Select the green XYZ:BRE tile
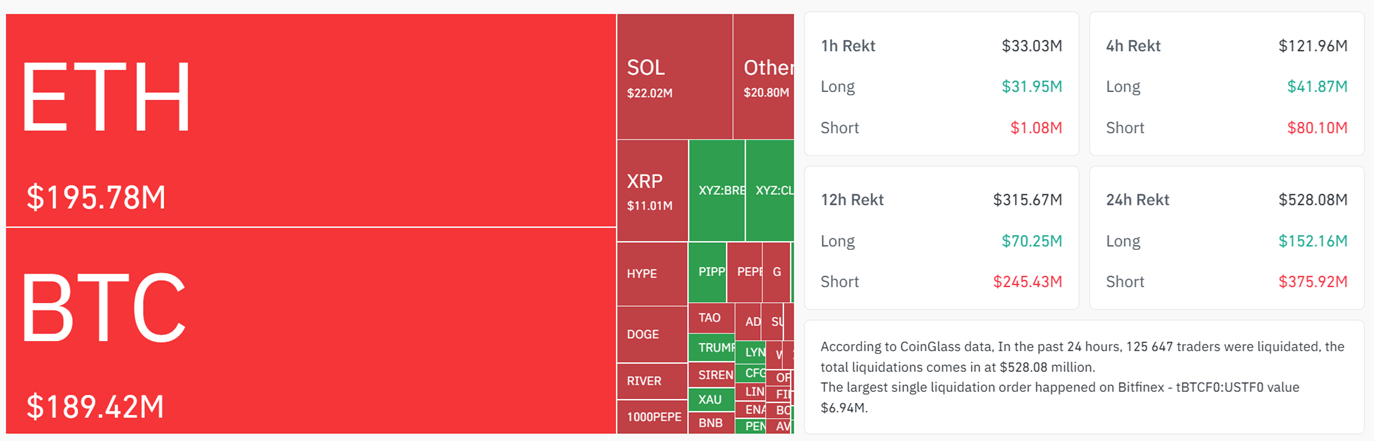The height and width of the screenshot is (441, 1374). click(x=717, y=190)
